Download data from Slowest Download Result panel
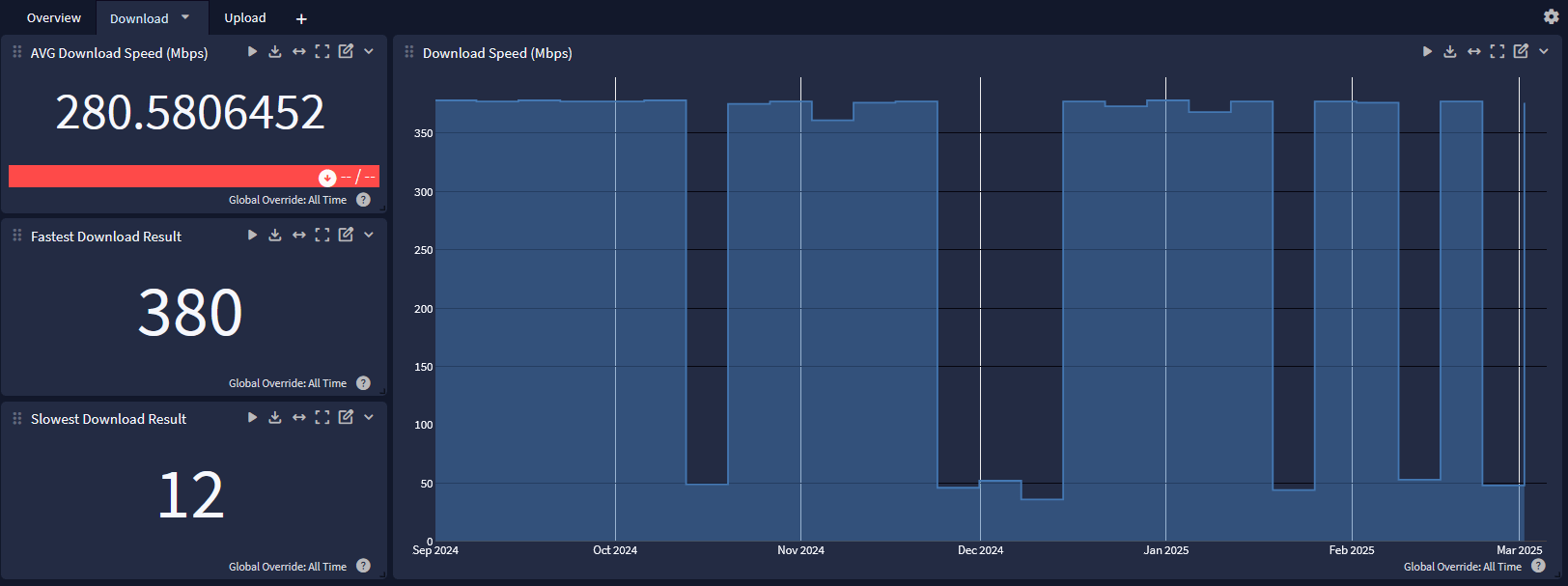1568x586 pixels. (275, 417)
